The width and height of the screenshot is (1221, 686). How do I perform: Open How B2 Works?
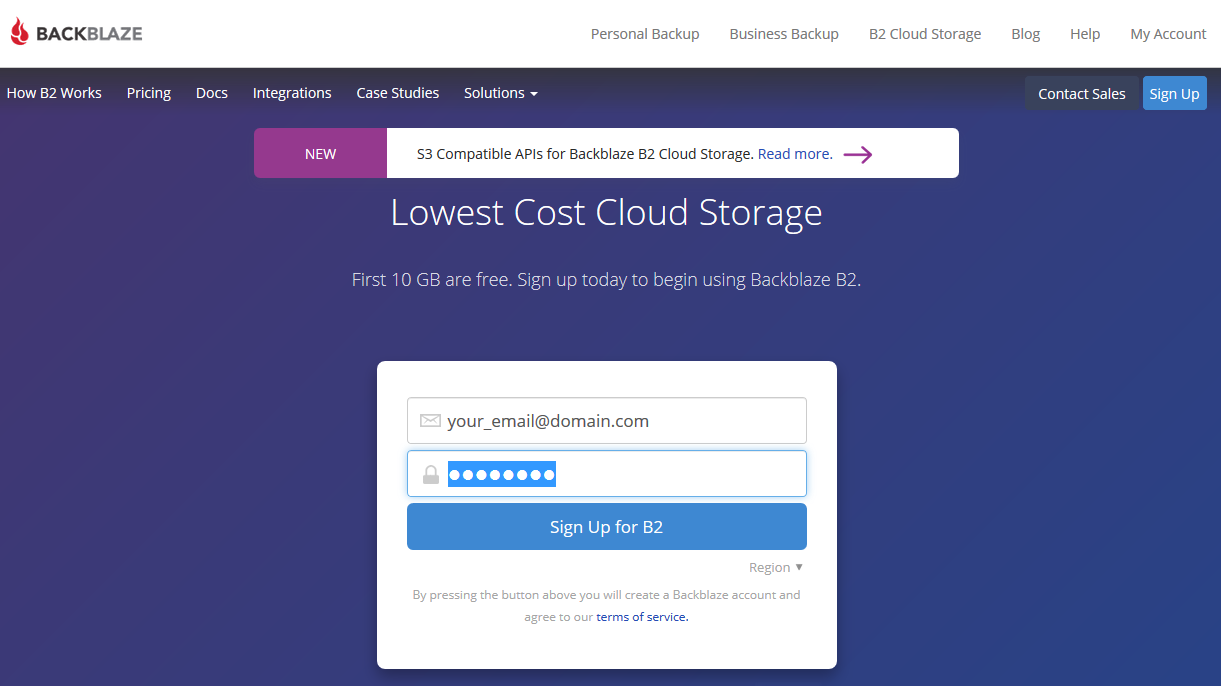[54, 93]
